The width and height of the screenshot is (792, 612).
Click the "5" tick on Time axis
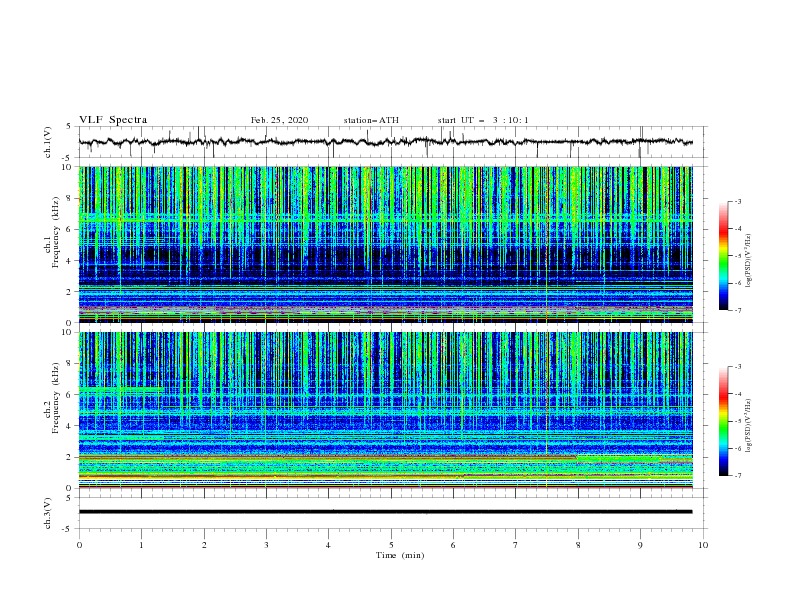click(x=391, y=545)
